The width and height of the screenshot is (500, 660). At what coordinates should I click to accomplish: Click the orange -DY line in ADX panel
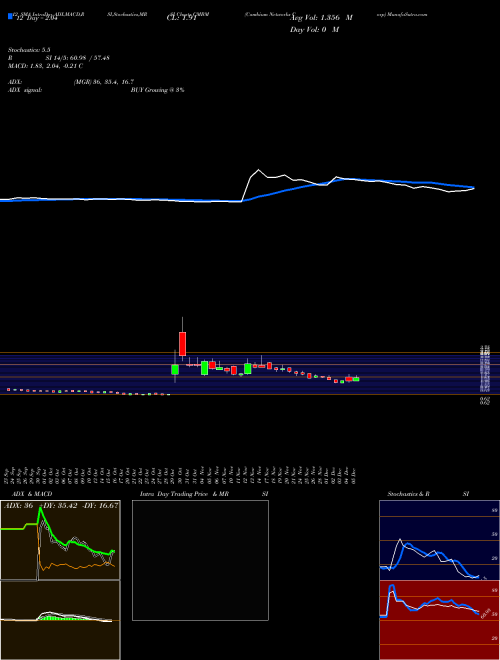click(x=76, y=566)
